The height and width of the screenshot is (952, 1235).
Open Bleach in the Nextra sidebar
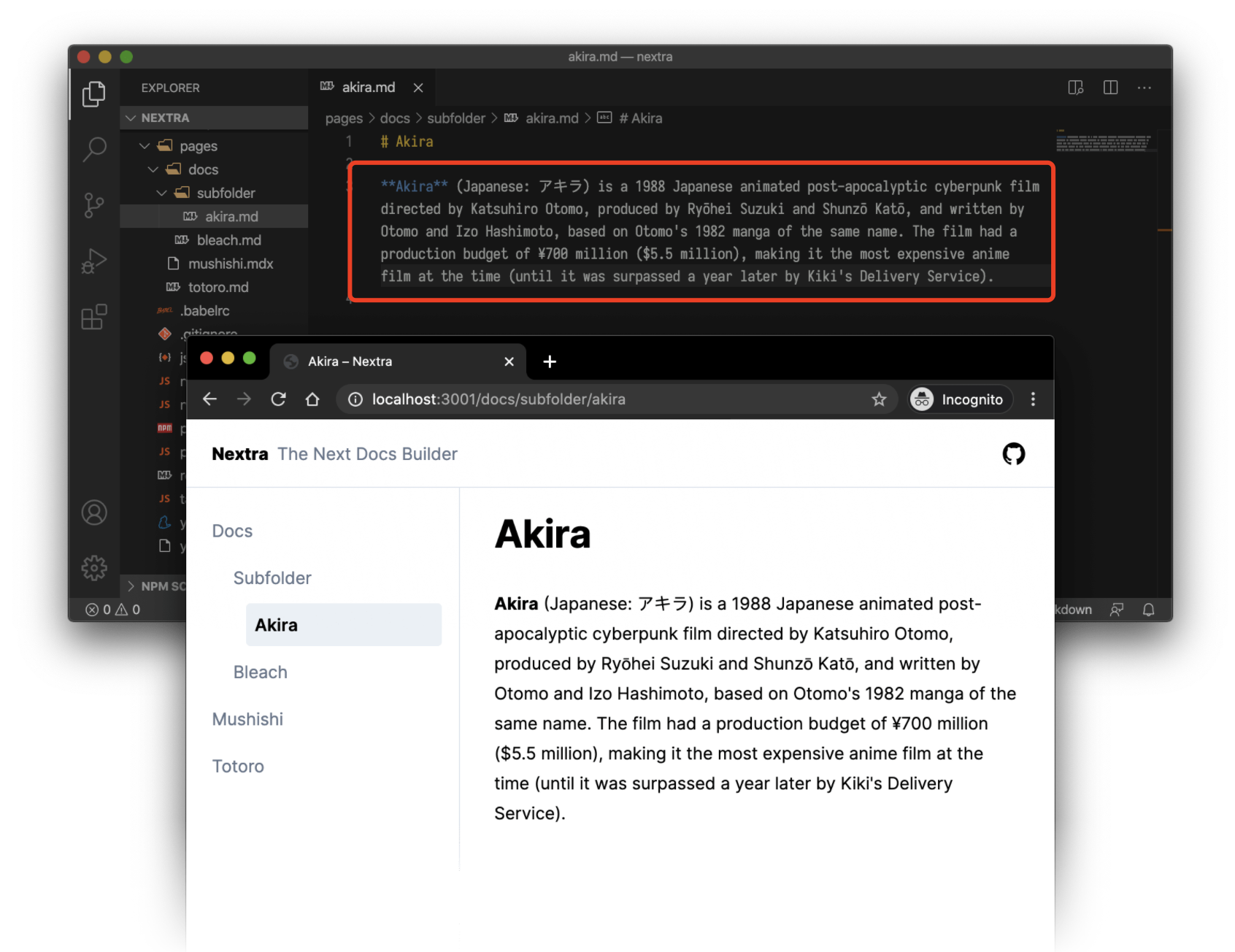261,672
